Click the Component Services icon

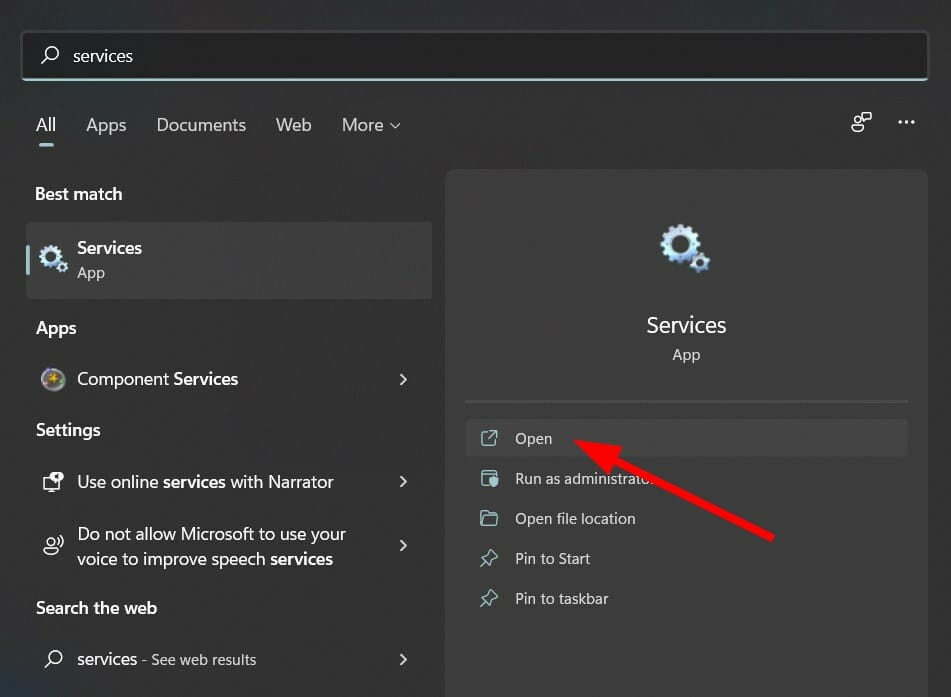tap(52, 379)
